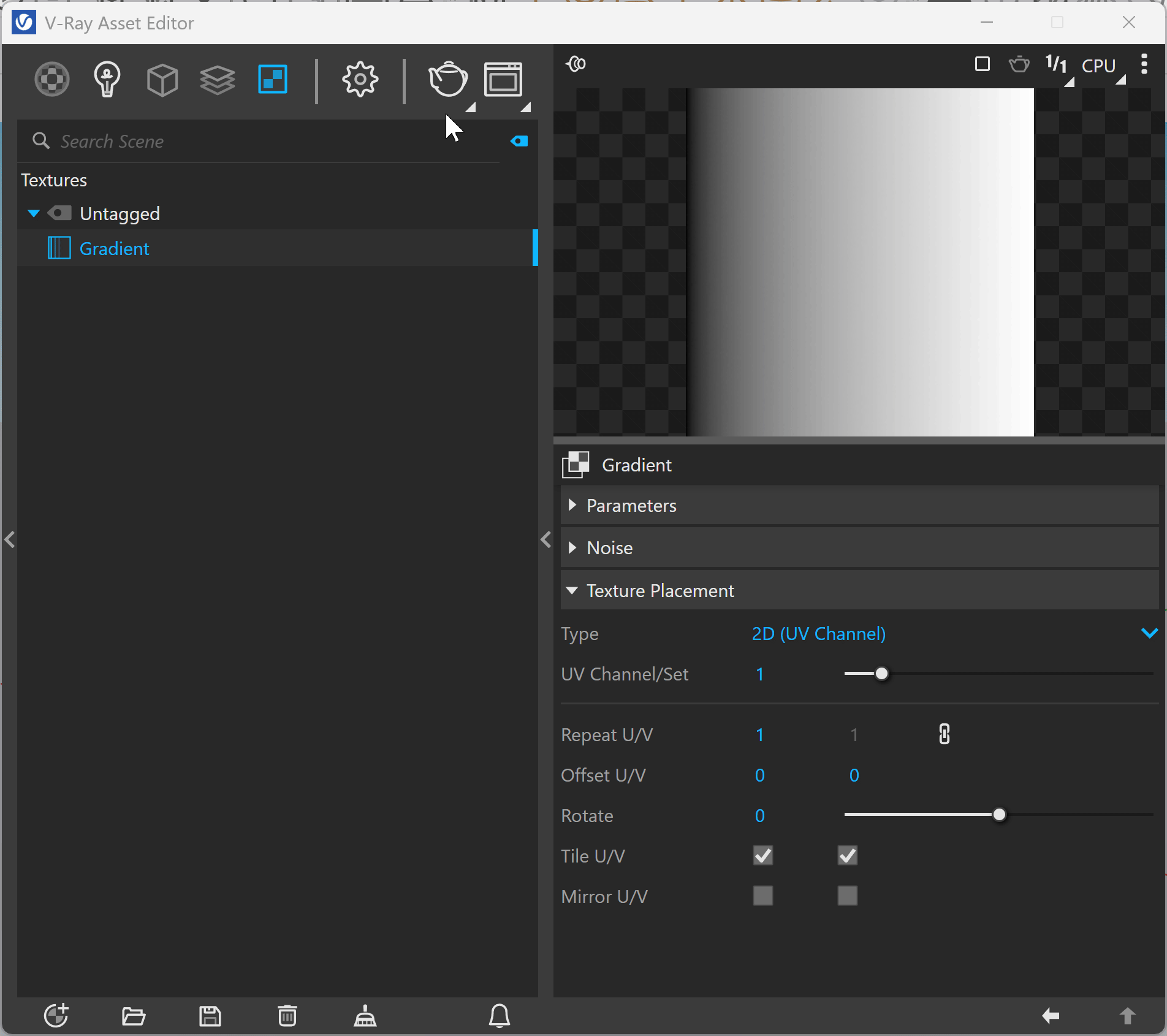Collapse the Texture Placement section
The width and height of the screenshot is (1167, 1036).
[x=859, y=591]
